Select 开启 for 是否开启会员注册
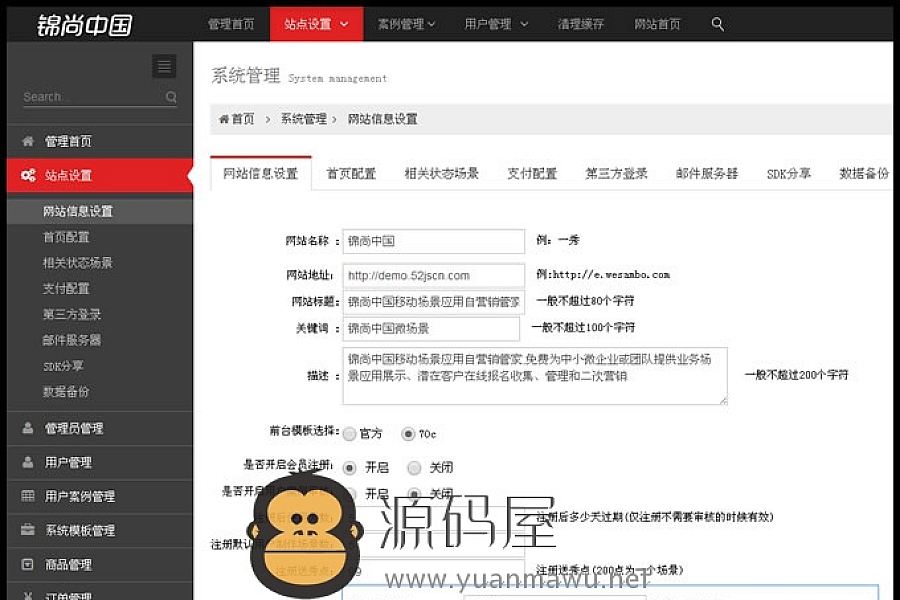The width and height of the screenshot is (900, 600). pos(349,468)
